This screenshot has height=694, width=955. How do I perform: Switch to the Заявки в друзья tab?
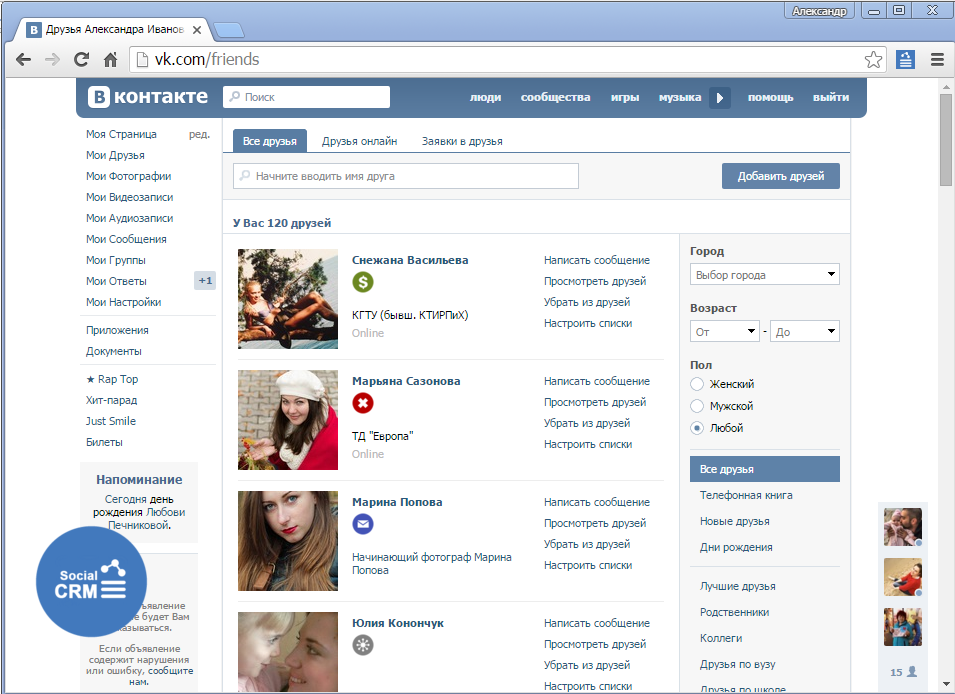pos(462,141)
